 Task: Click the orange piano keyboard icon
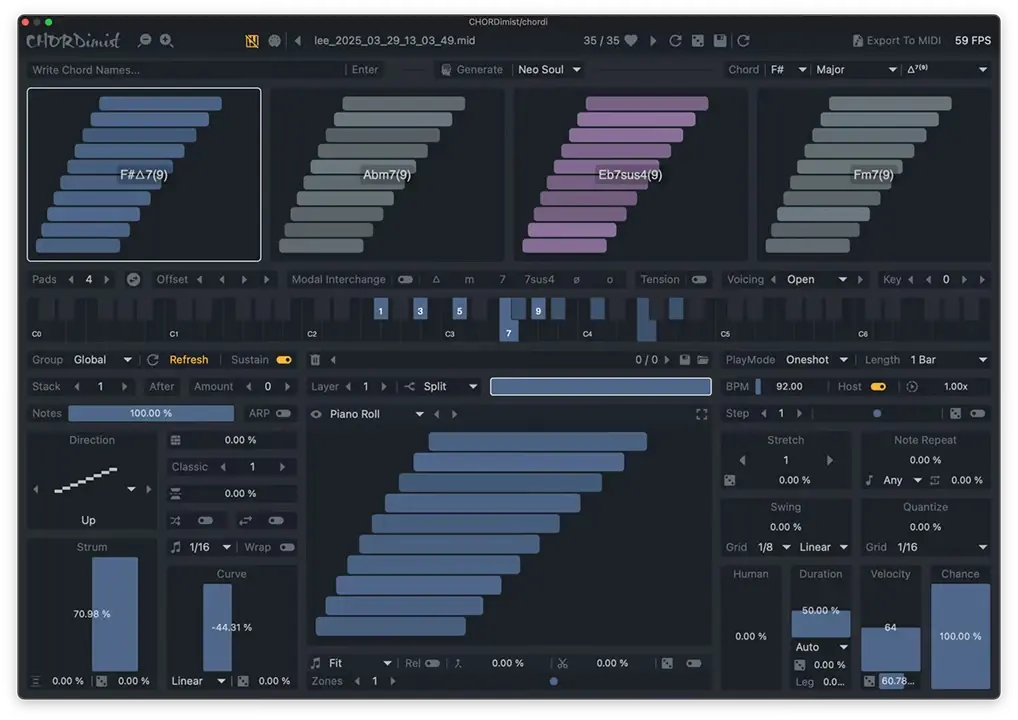click(x=252, y=41)
